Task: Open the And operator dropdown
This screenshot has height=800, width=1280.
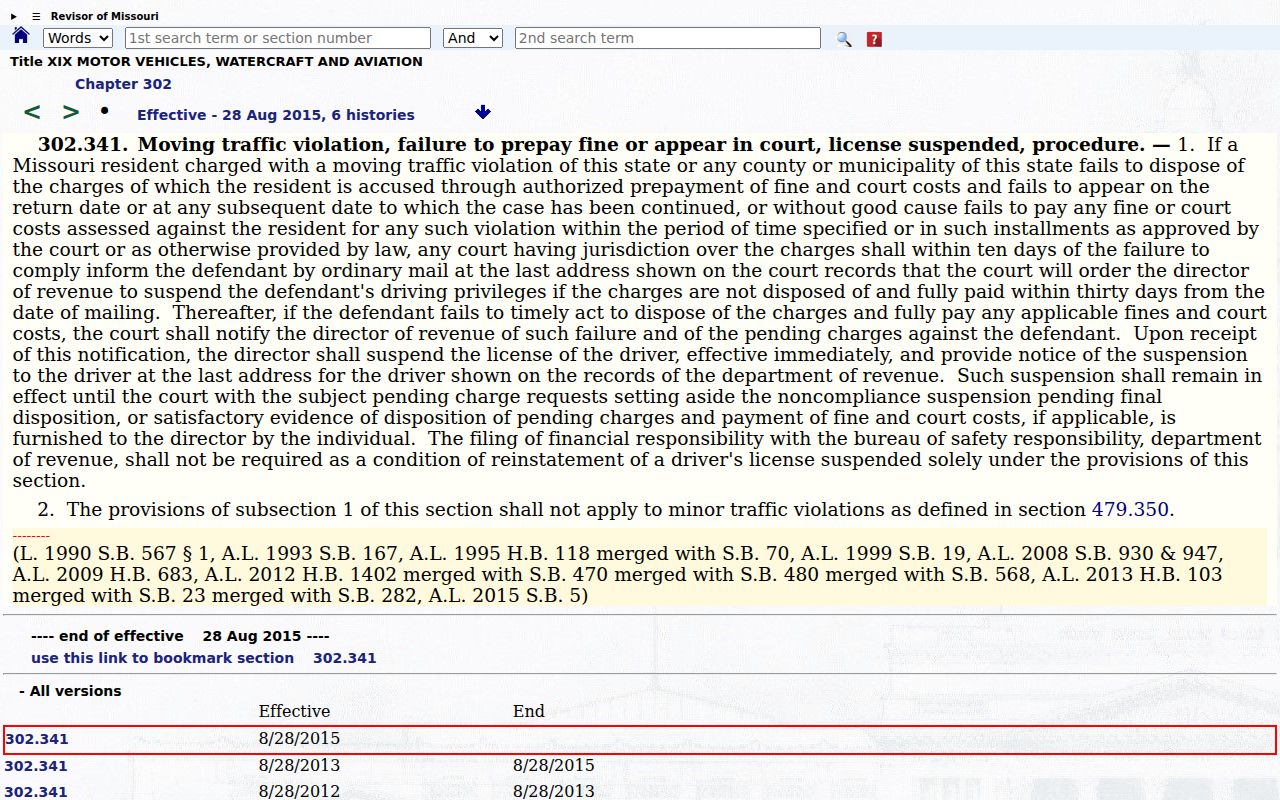Action: click(473, 38)
